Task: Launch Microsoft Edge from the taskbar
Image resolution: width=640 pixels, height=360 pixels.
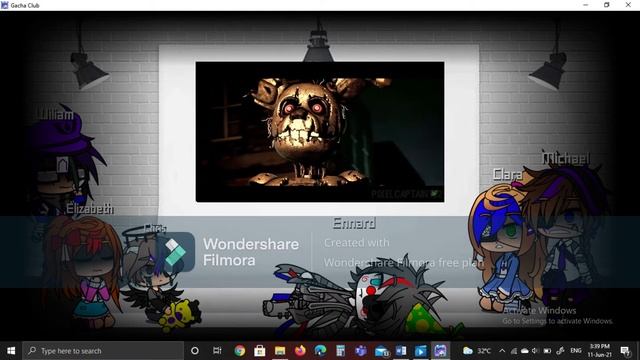Action: 320,351
